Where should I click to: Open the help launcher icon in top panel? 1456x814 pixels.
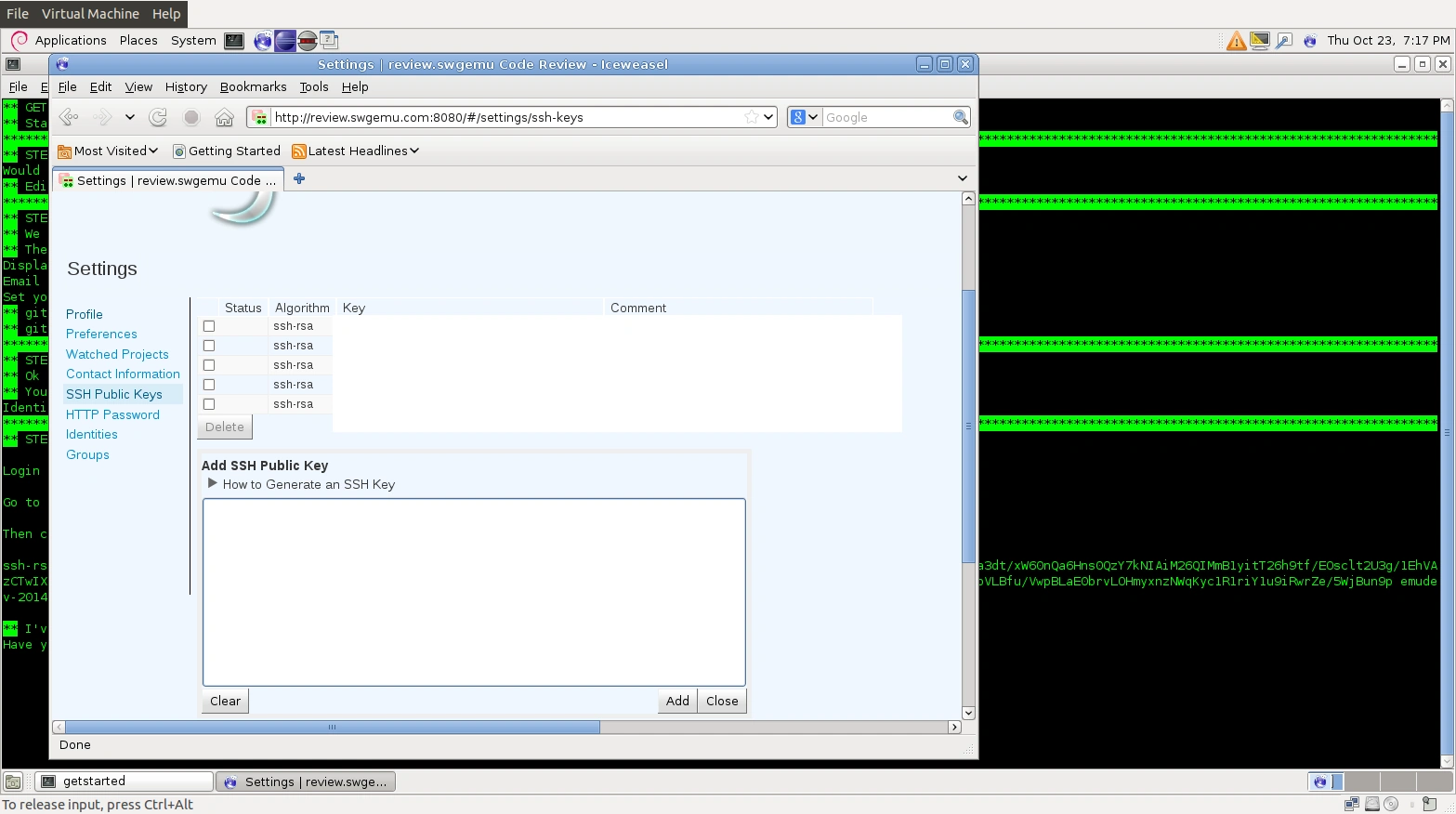pos(329,41)
